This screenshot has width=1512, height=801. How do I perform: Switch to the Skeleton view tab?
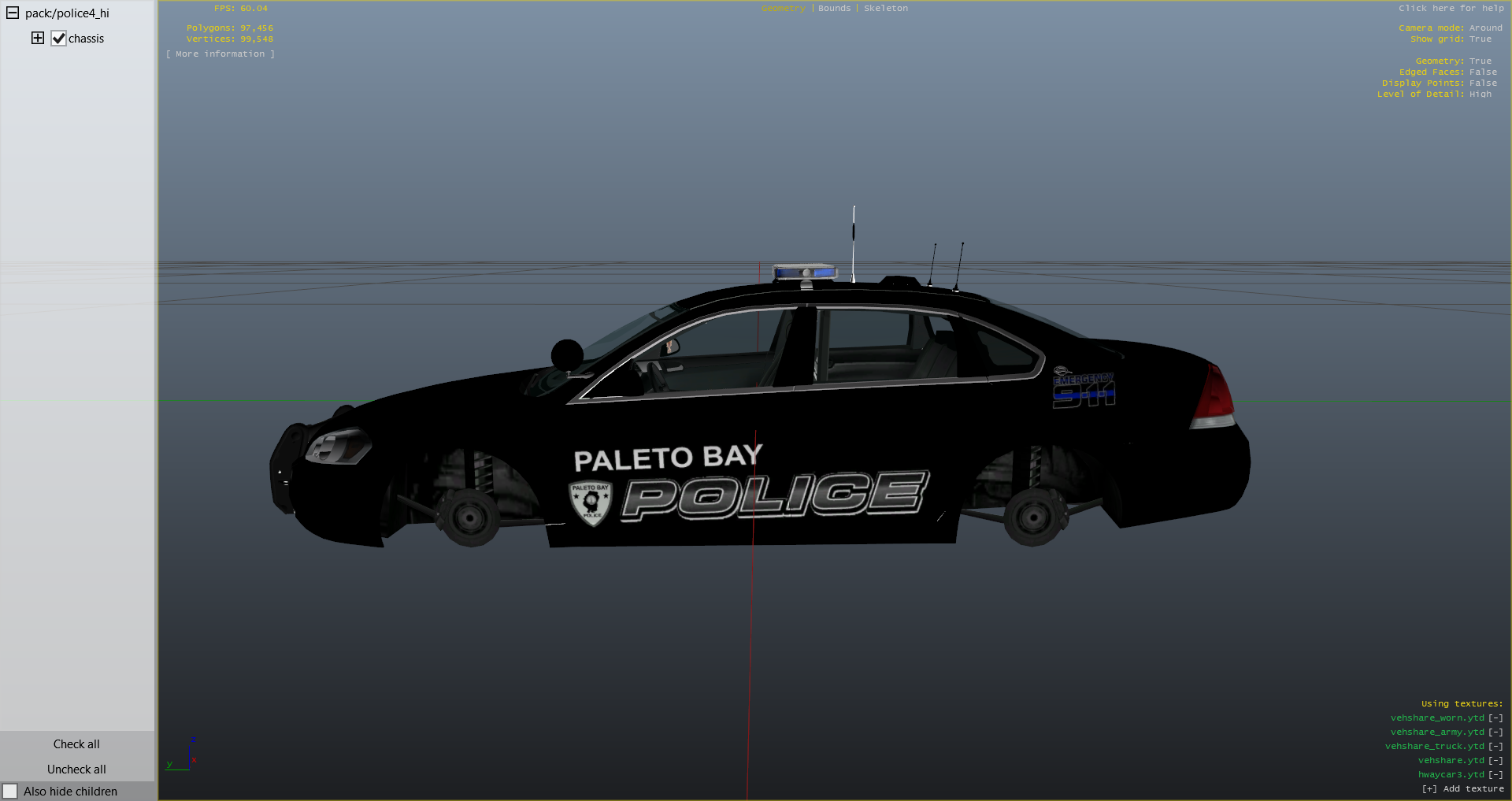(885, 9)
